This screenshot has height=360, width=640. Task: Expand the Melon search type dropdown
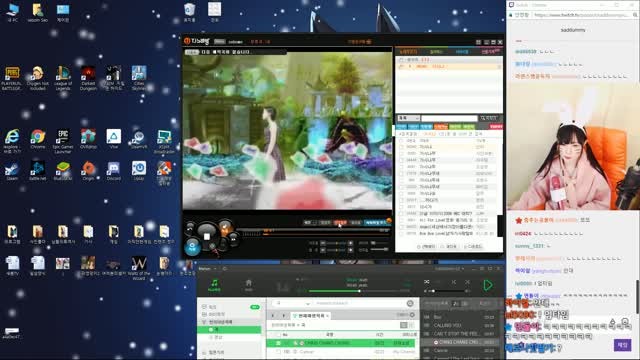click(x=292, y=304)
